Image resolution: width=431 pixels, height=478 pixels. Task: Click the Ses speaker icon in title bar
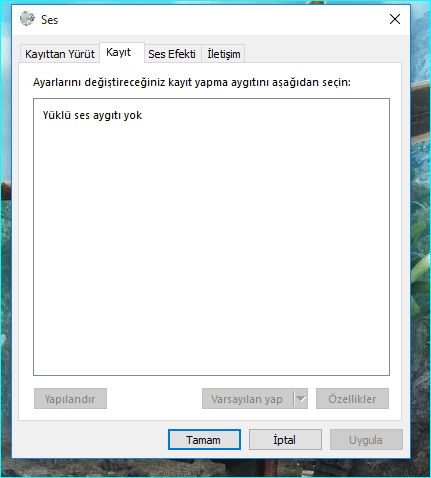(x=27, y=19)
